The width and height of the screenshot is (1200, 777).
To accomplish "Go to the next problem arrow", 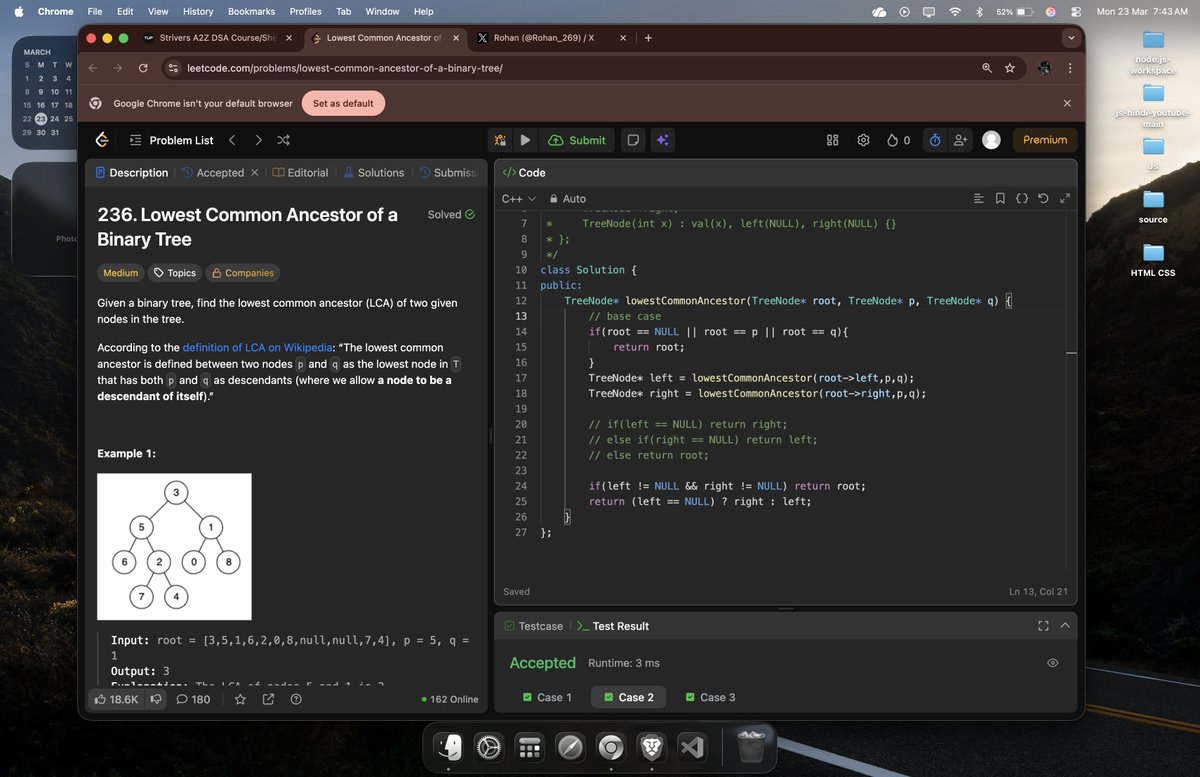I will tap(258, 140).
